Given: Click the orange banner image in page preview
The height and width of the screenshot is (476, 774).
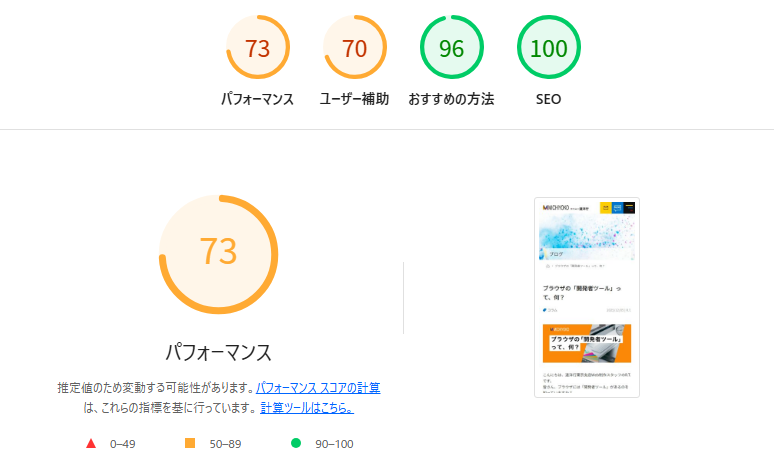Looking at the screenshot, I should (586, 343).
